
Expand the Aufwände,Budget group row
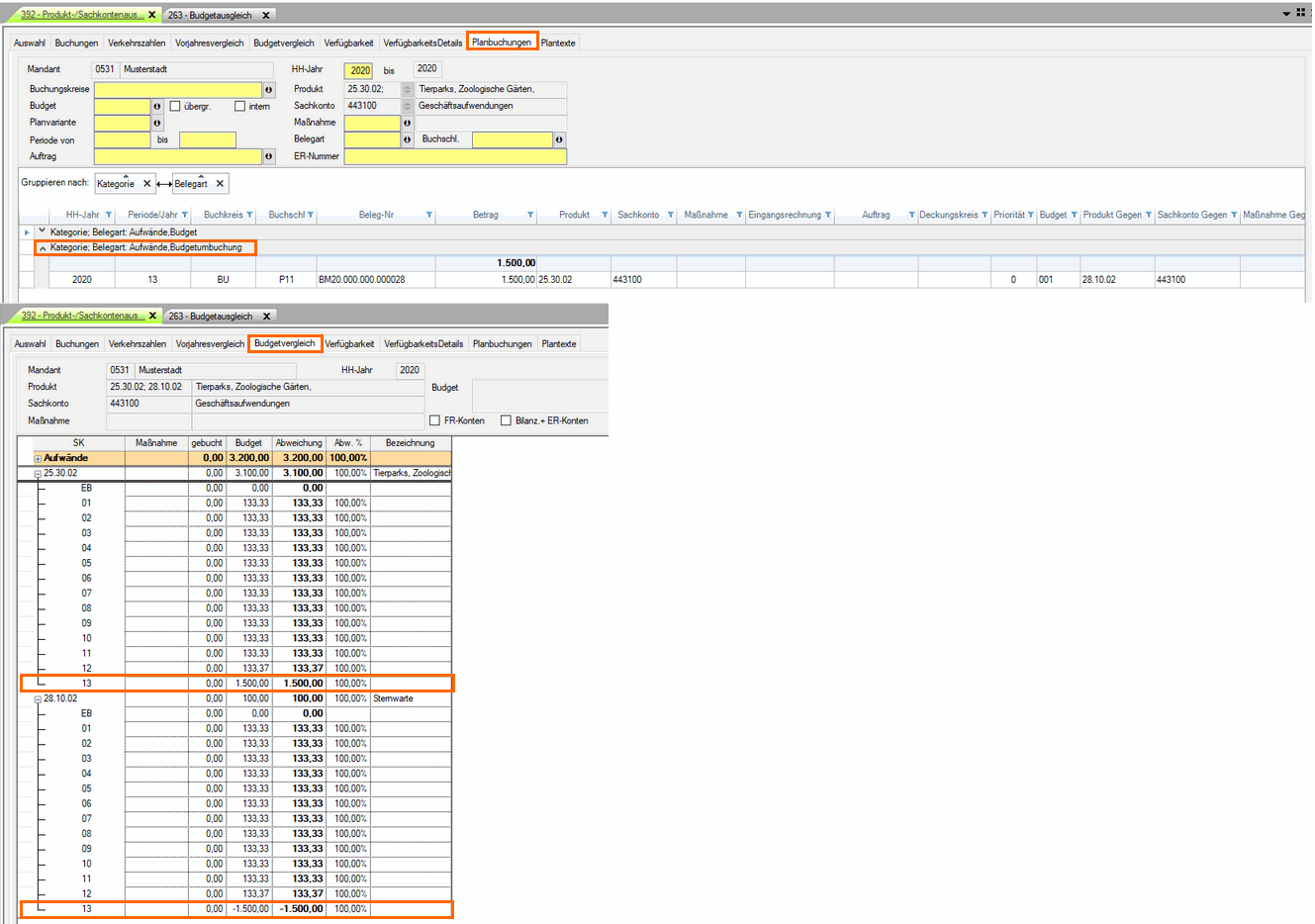(42, 231)
